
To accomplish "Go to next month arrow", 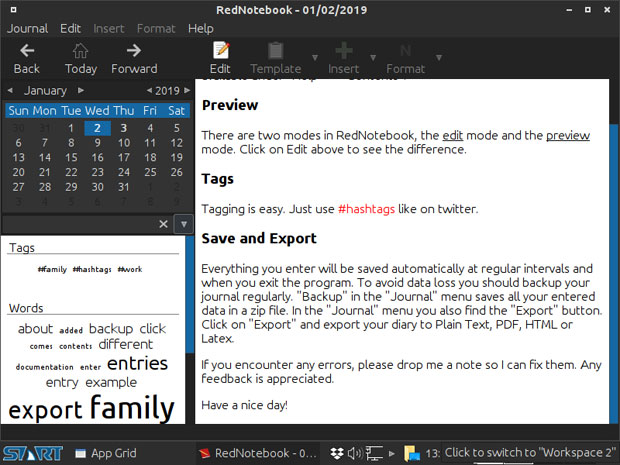I will click(x=81, y=91).
